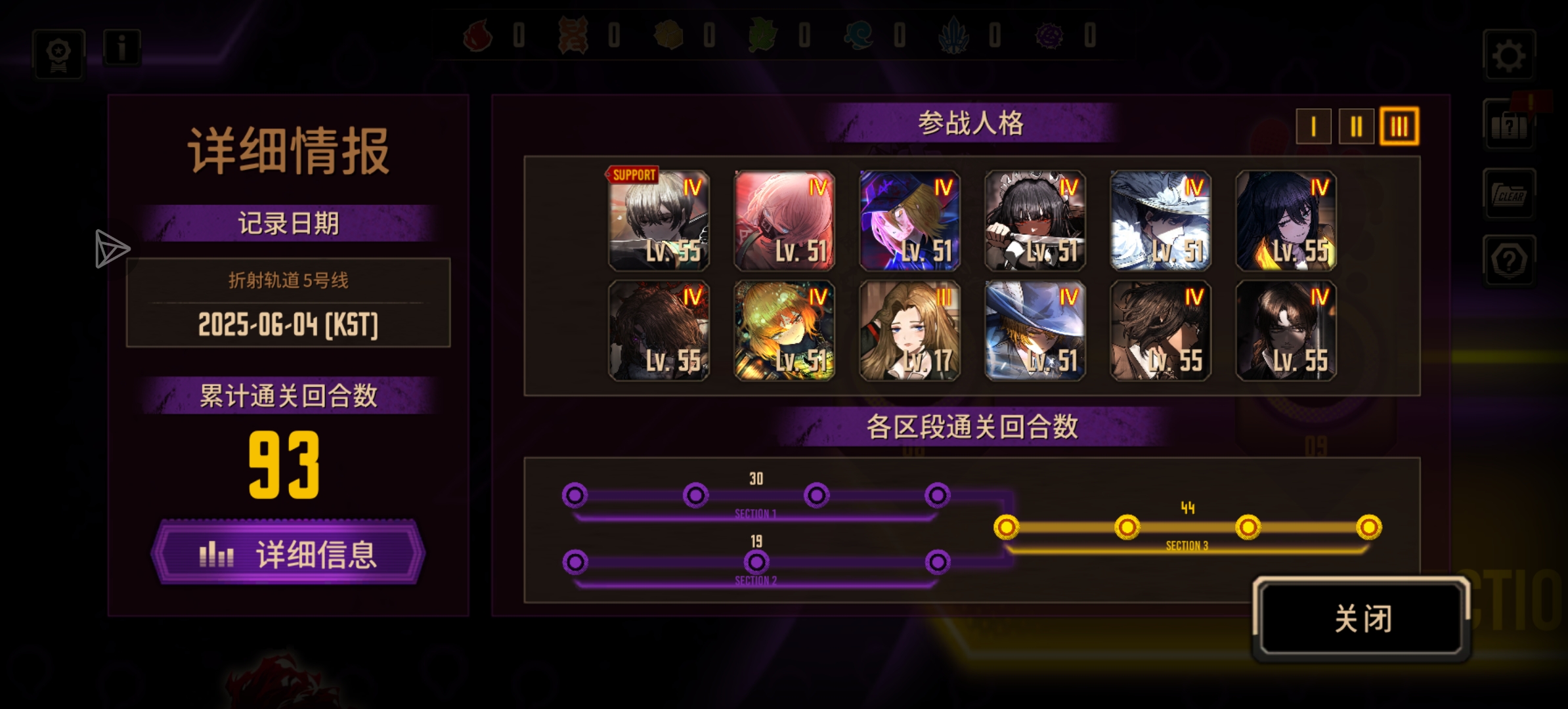Image resolution: width=1568 pixels, height=709 pixels.
Task: Click first node of Section 1 track
Action: (x=575, y=495)
